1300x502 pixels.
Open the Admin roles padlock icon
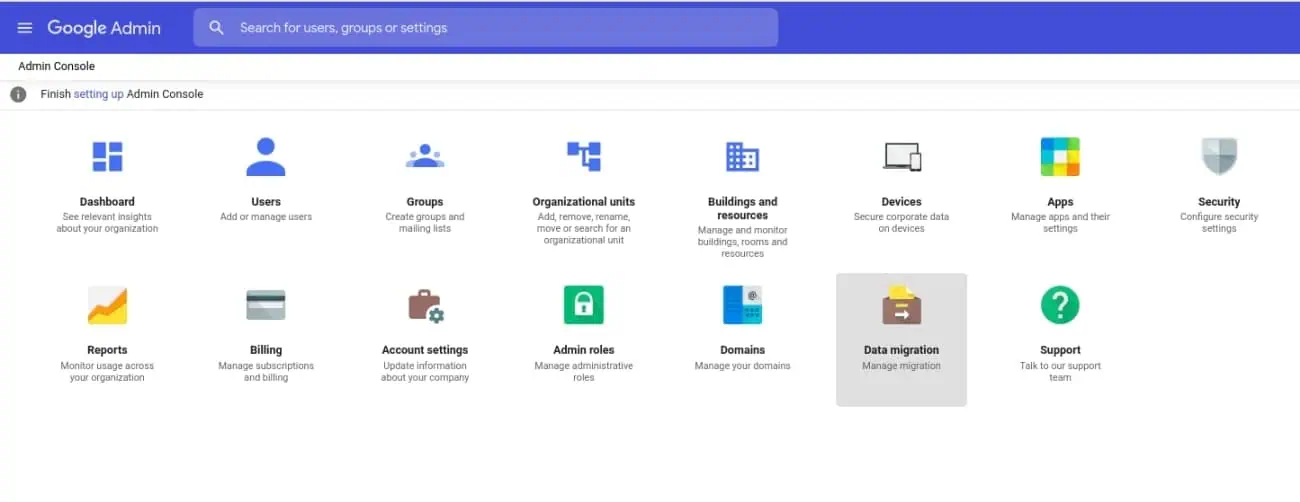584,305
